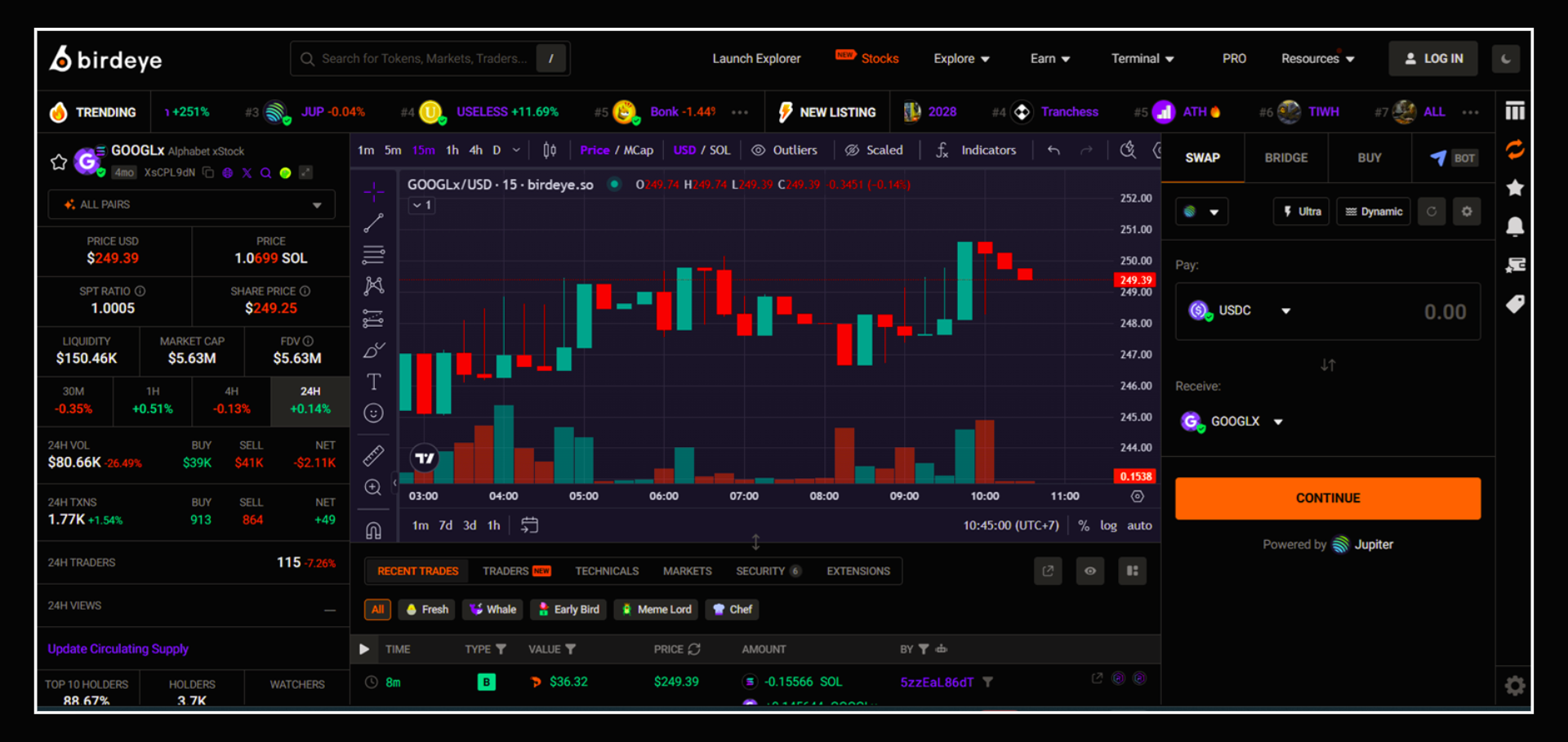Enable the Ultra swap mode
The width and height of the screenshot is (1568, 742).
[x=1302, y=212]
